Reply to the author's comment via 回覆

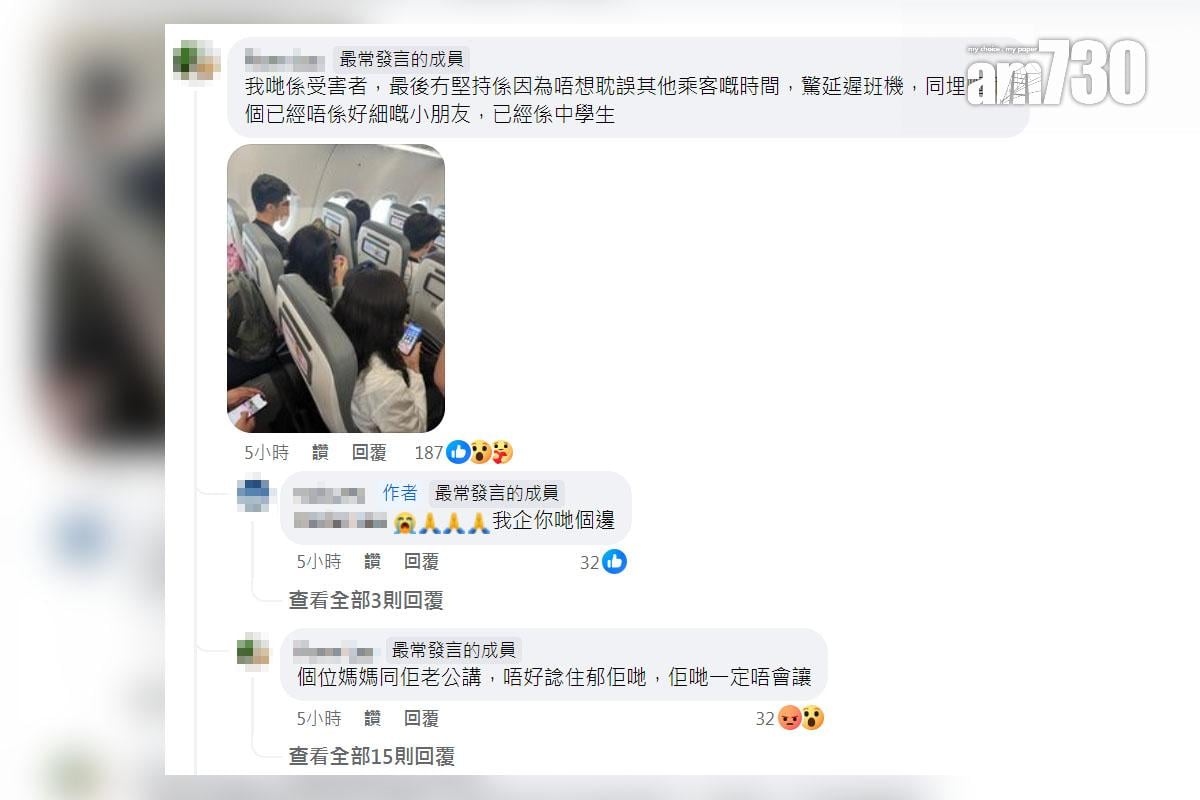point(421,562)
